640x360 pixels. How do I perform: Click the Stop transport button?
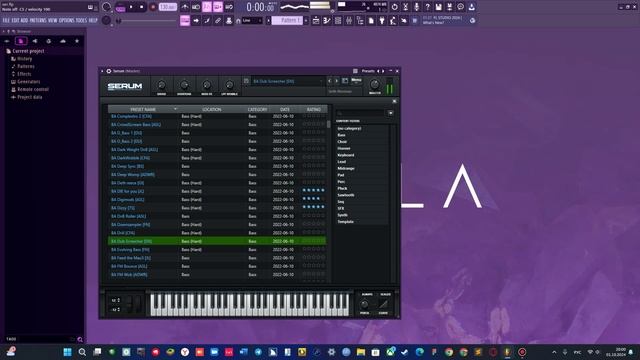(x=142, y=7)
